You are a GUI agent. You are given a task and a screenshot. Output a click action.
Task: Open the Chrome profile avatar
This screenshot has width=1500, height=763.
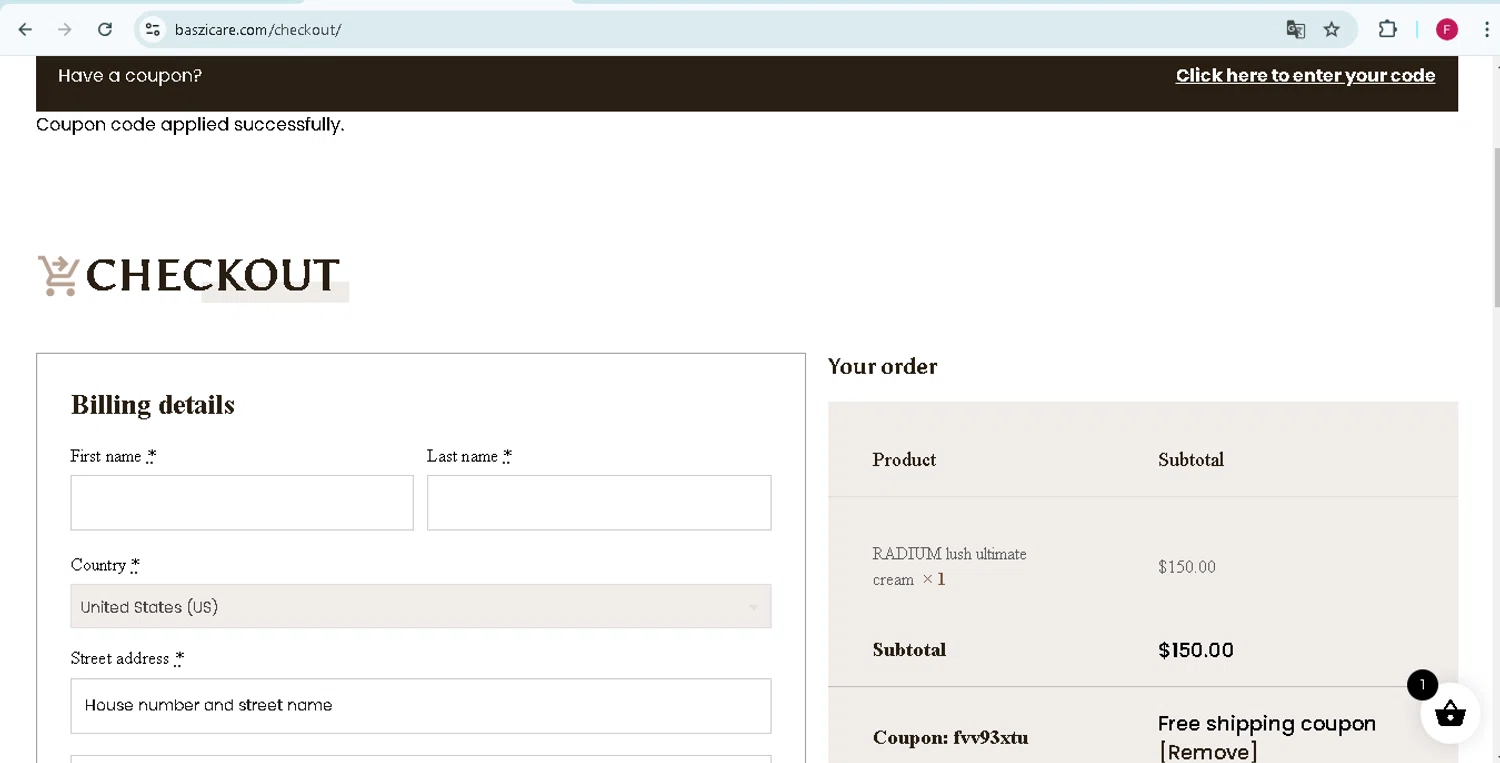point(1447,30)
